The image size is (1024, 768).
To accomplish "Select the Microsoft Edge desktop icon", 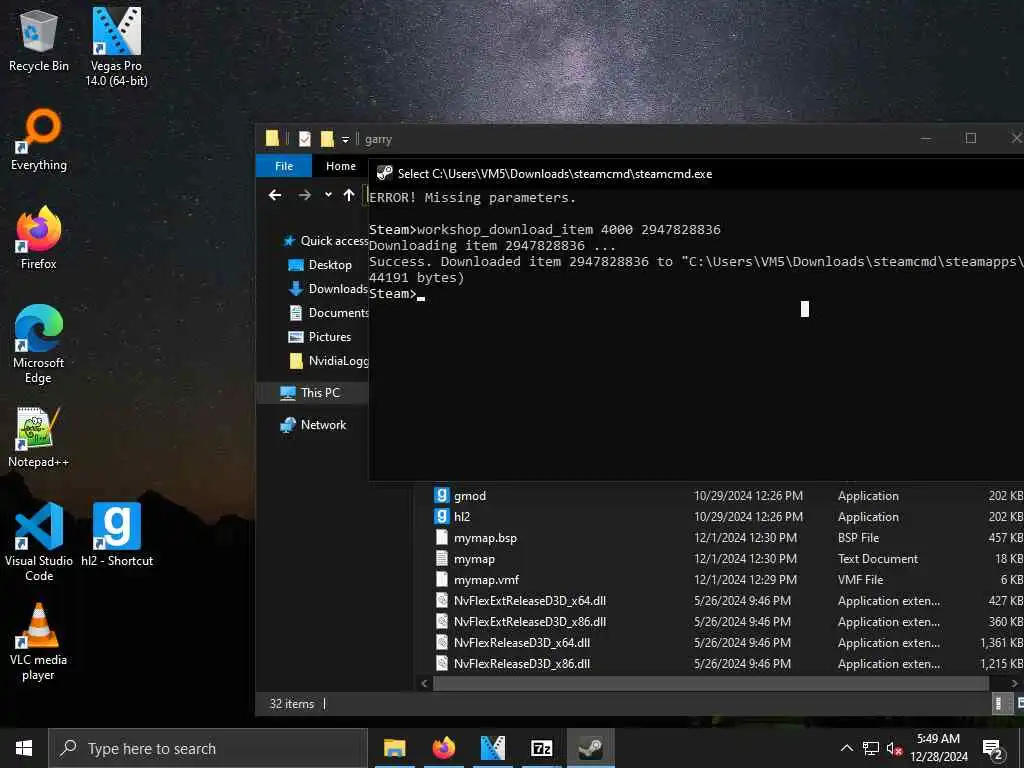I will tap(39, 344).
